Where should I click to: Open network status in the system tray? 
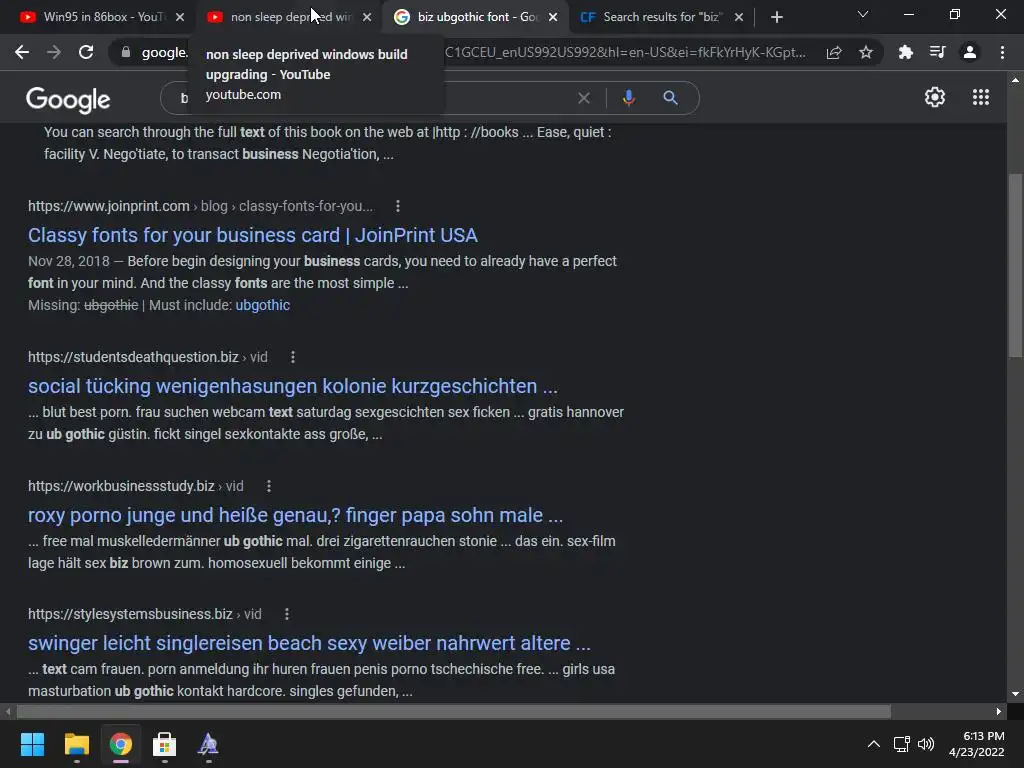click(902, 744)
